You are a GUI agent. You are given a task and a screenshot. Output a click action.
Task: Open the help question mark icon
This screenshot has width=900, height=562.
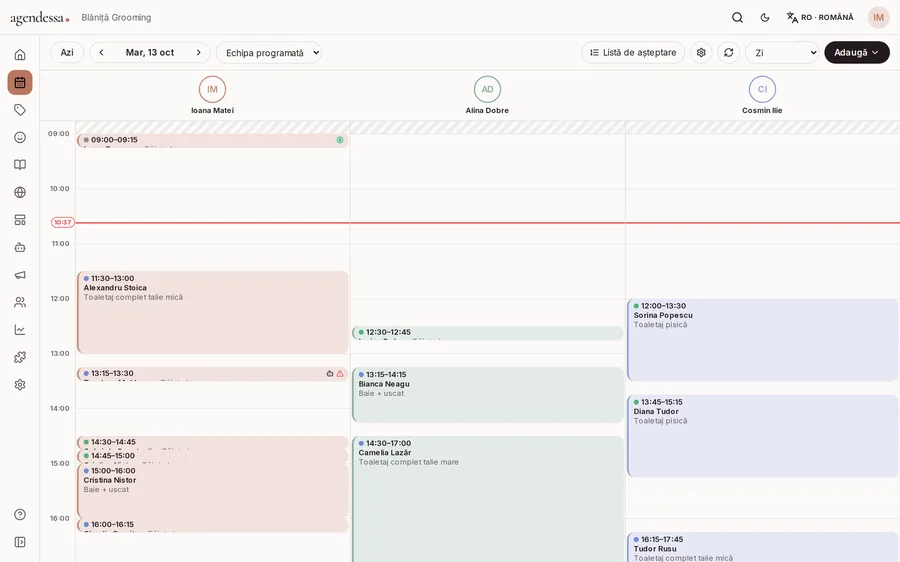click(20, 514)
